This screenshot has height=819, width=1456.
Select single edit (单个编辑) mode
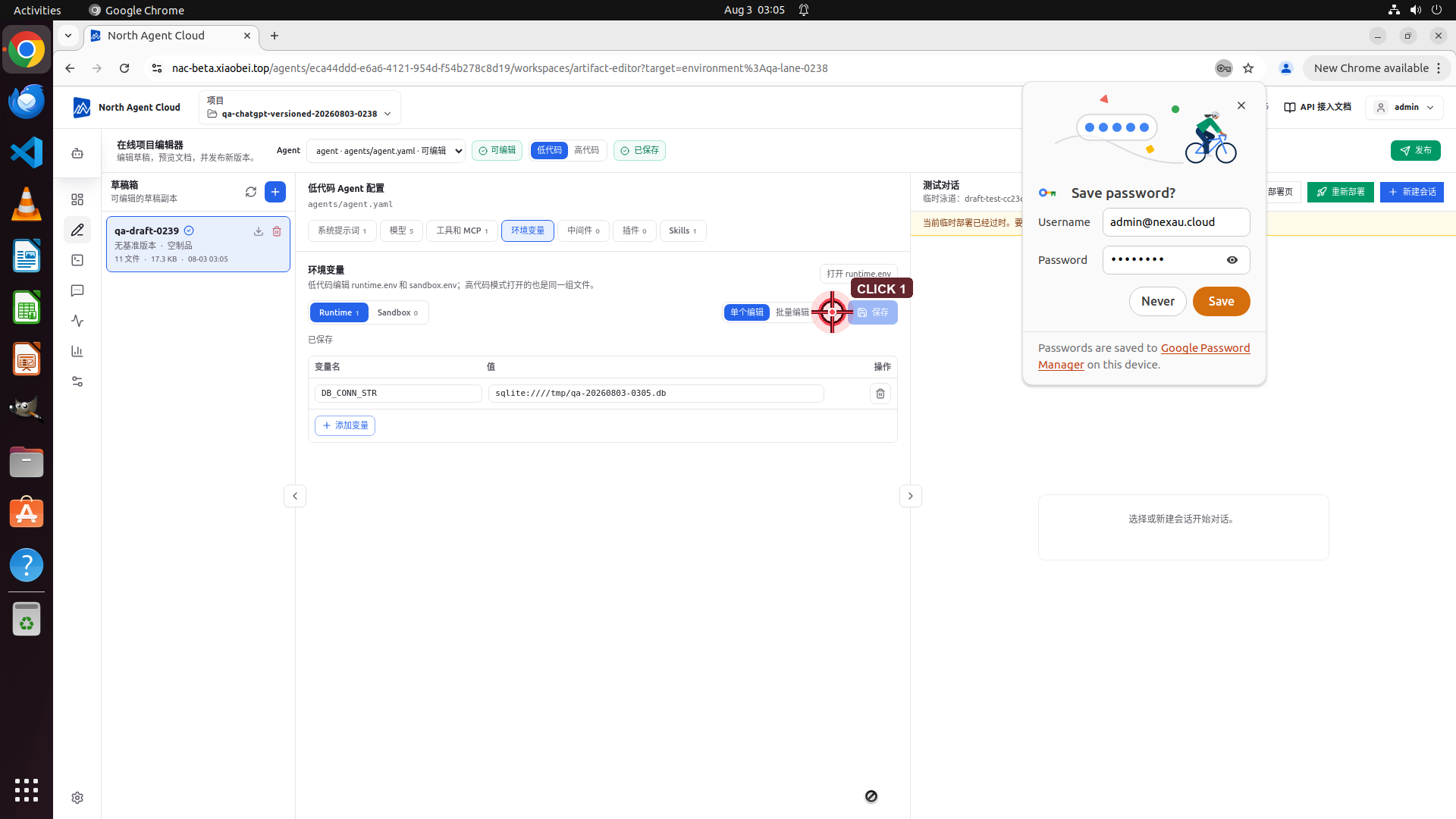(747, 312)
